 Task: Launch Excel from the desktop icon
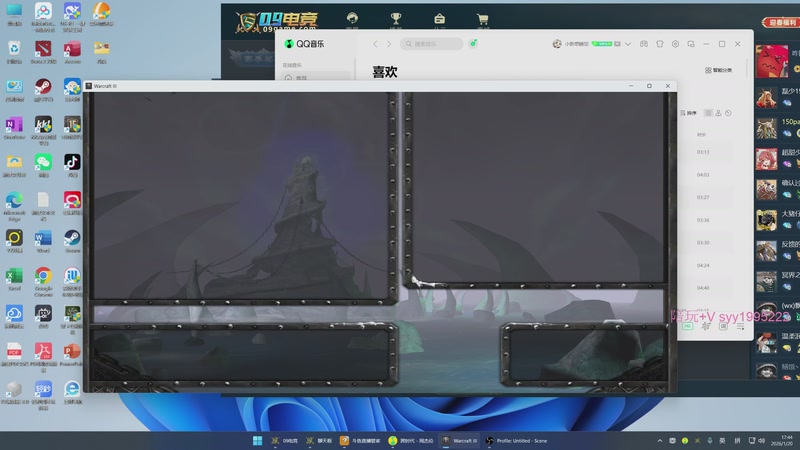[x=14, y=279]
